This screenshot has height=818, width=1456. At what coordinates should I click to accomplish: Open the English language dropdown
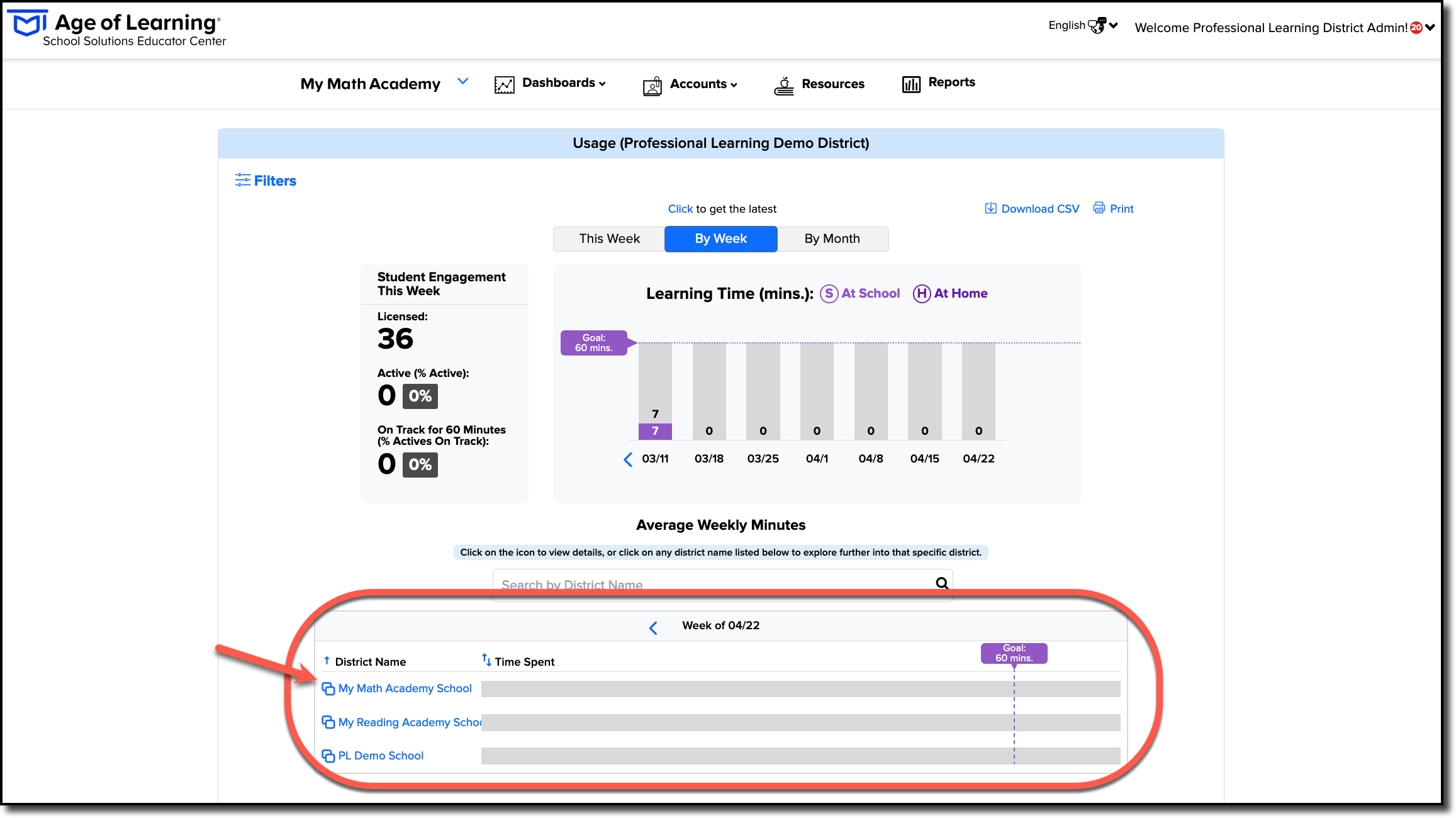tap(1083, 26)
